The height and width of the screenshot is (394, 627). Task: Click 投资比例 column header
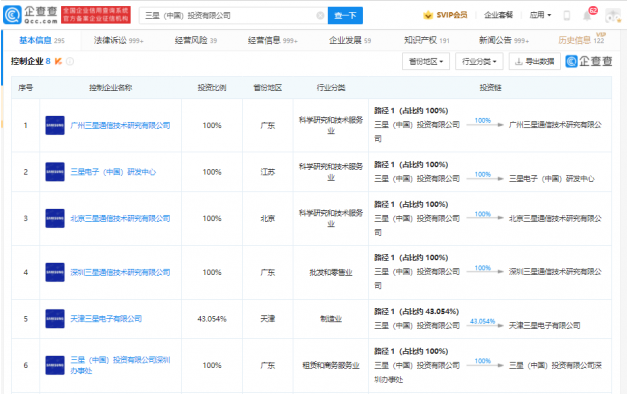[212, 88]
